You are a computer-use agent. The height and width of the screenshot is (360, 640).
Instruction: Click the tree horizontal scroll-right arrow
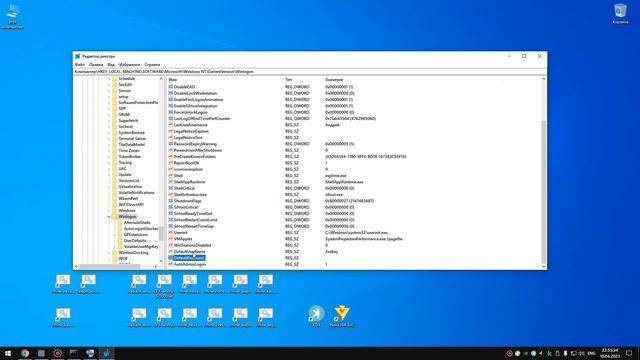(x=156, y=266)
